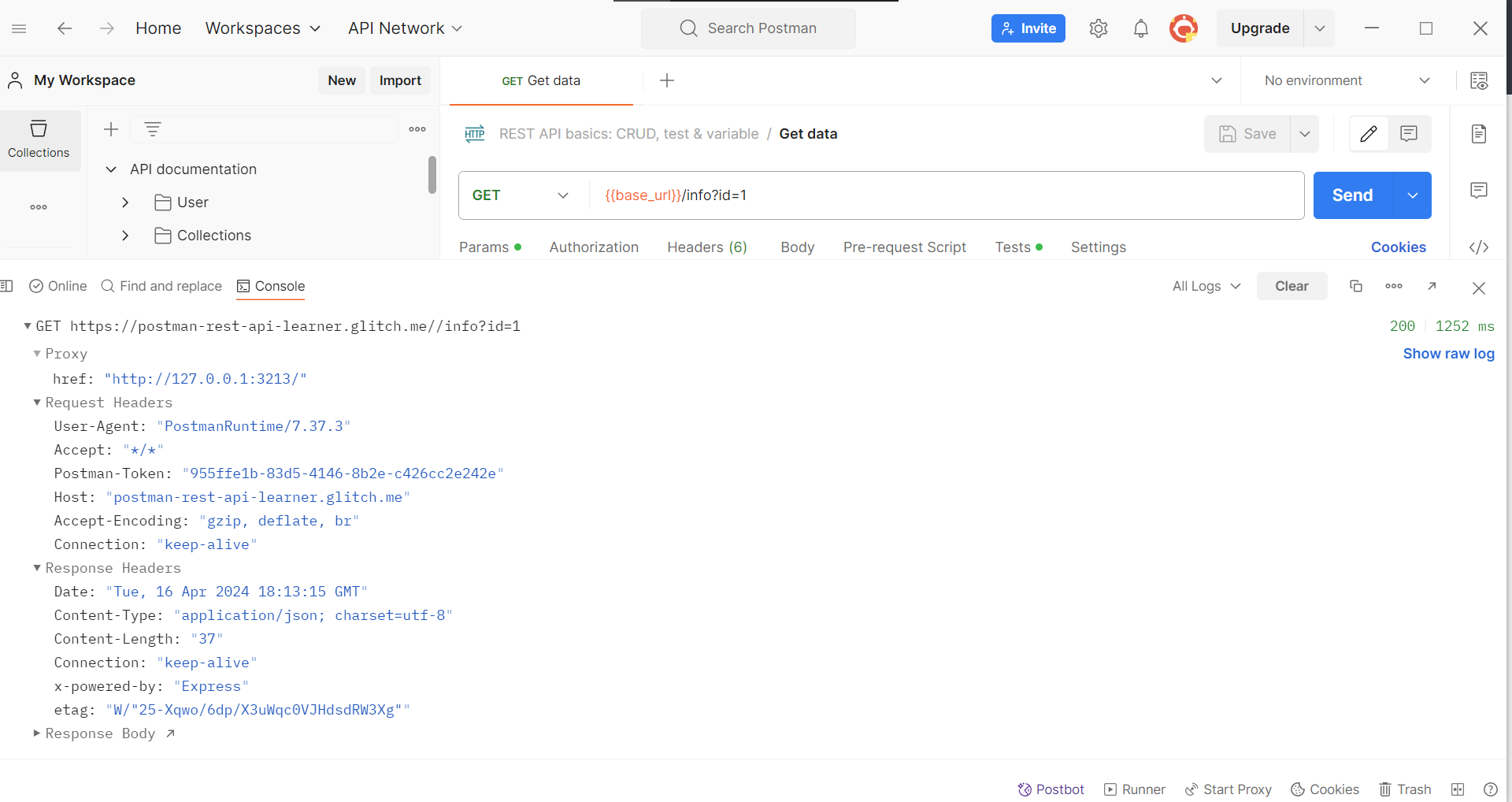Image resolution: width=1512 pixels, height=802 pixels.
Task: Click the comment icon next to pencil
Action: click(1409, 134)
